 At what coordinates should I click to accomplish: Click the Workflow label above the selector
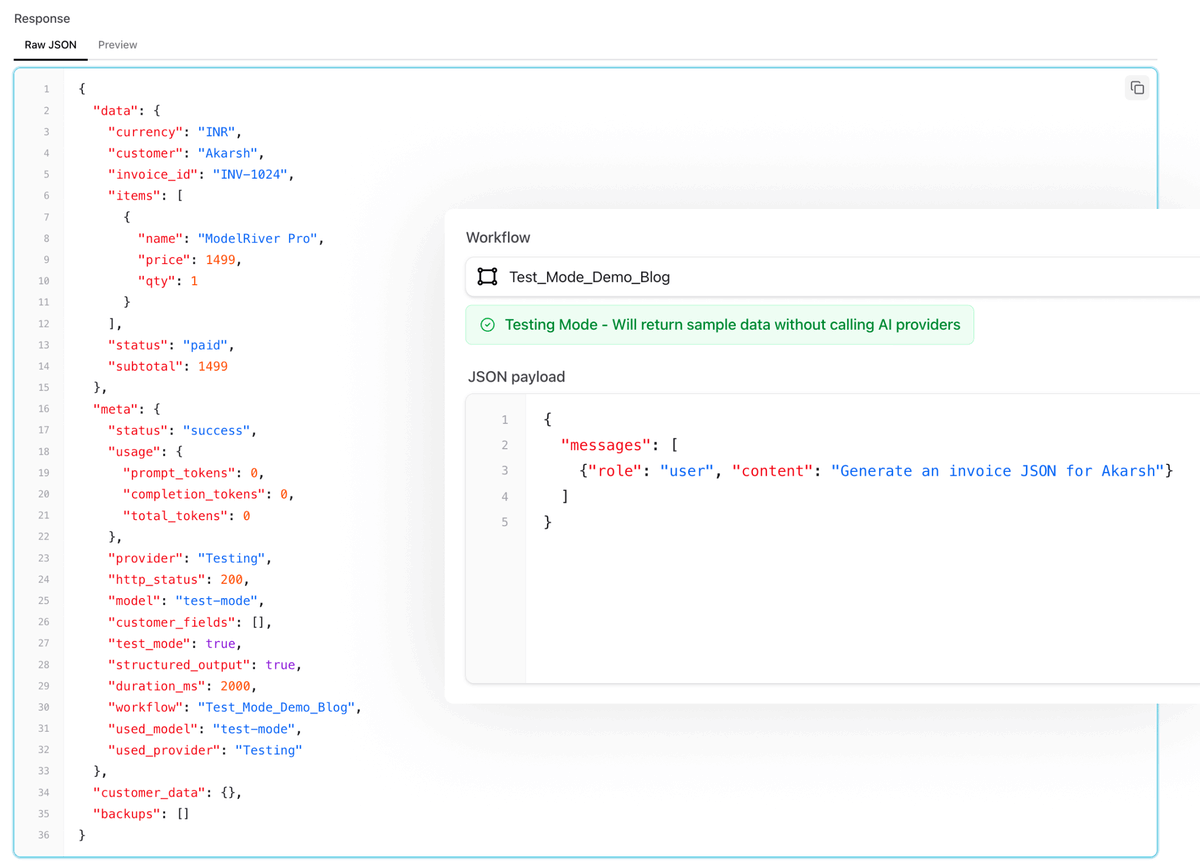(498, 238)
